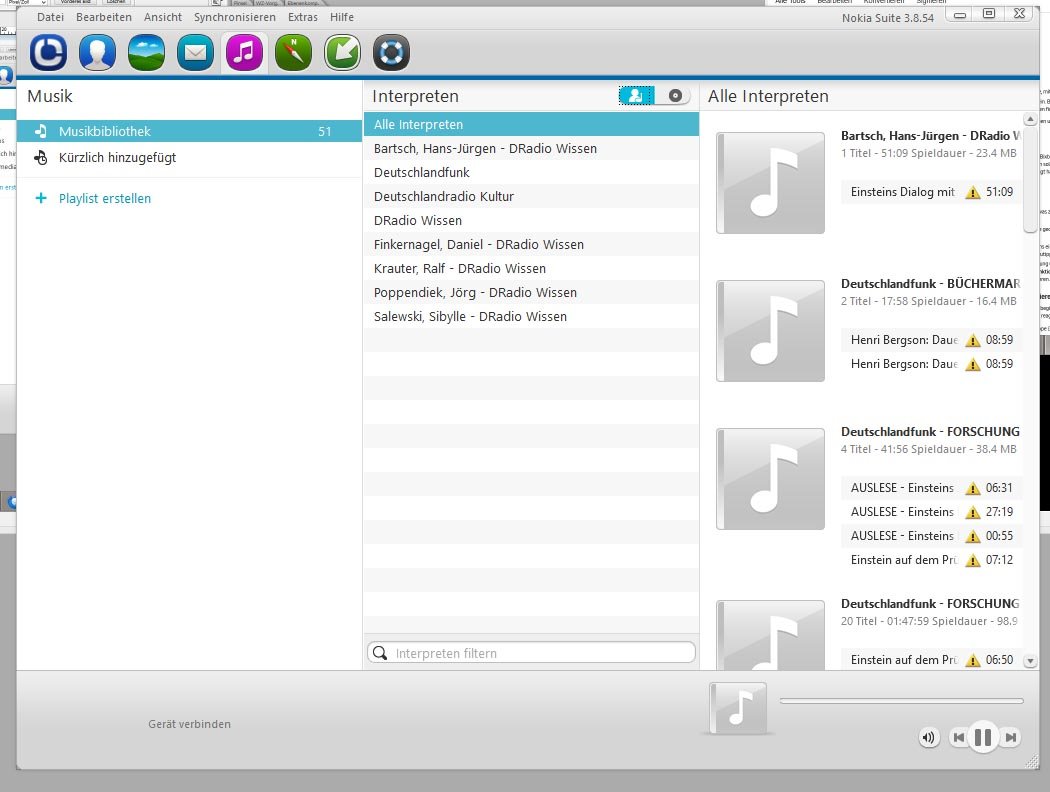Click the previous track button

pyautogui.click(x=959, y=738)
